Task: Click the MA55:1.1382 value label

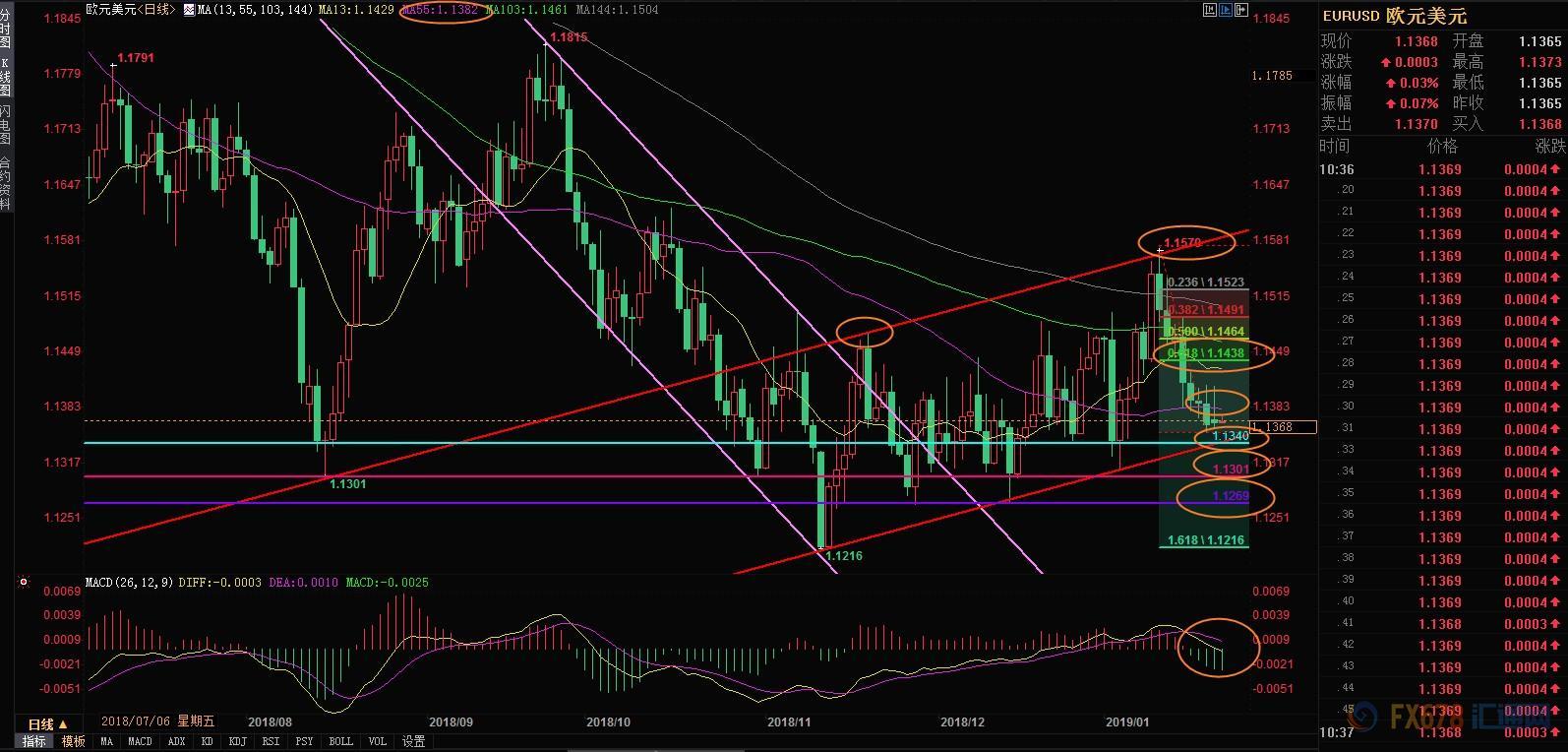Action: 441,10
